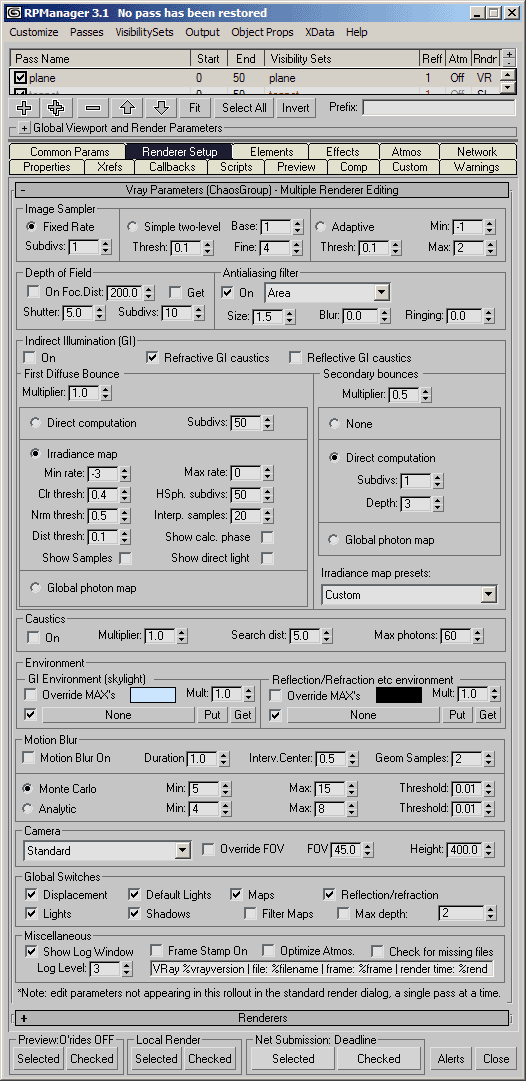Click the Invert button
Image resolution: width=526 pixels, height=1081 pixels.
(x=296, y=108)
